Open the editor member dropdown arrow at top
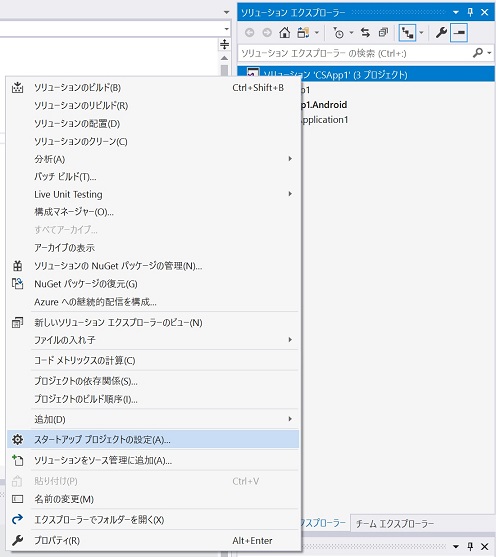Viewport: 496px width, 557px height. [x=227, y=12]
